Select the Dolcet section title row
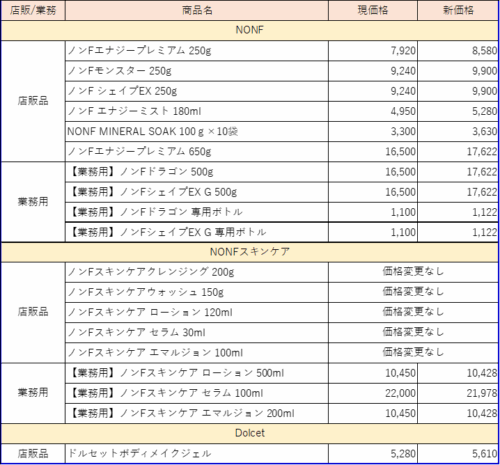 click(x=250, y=433)
